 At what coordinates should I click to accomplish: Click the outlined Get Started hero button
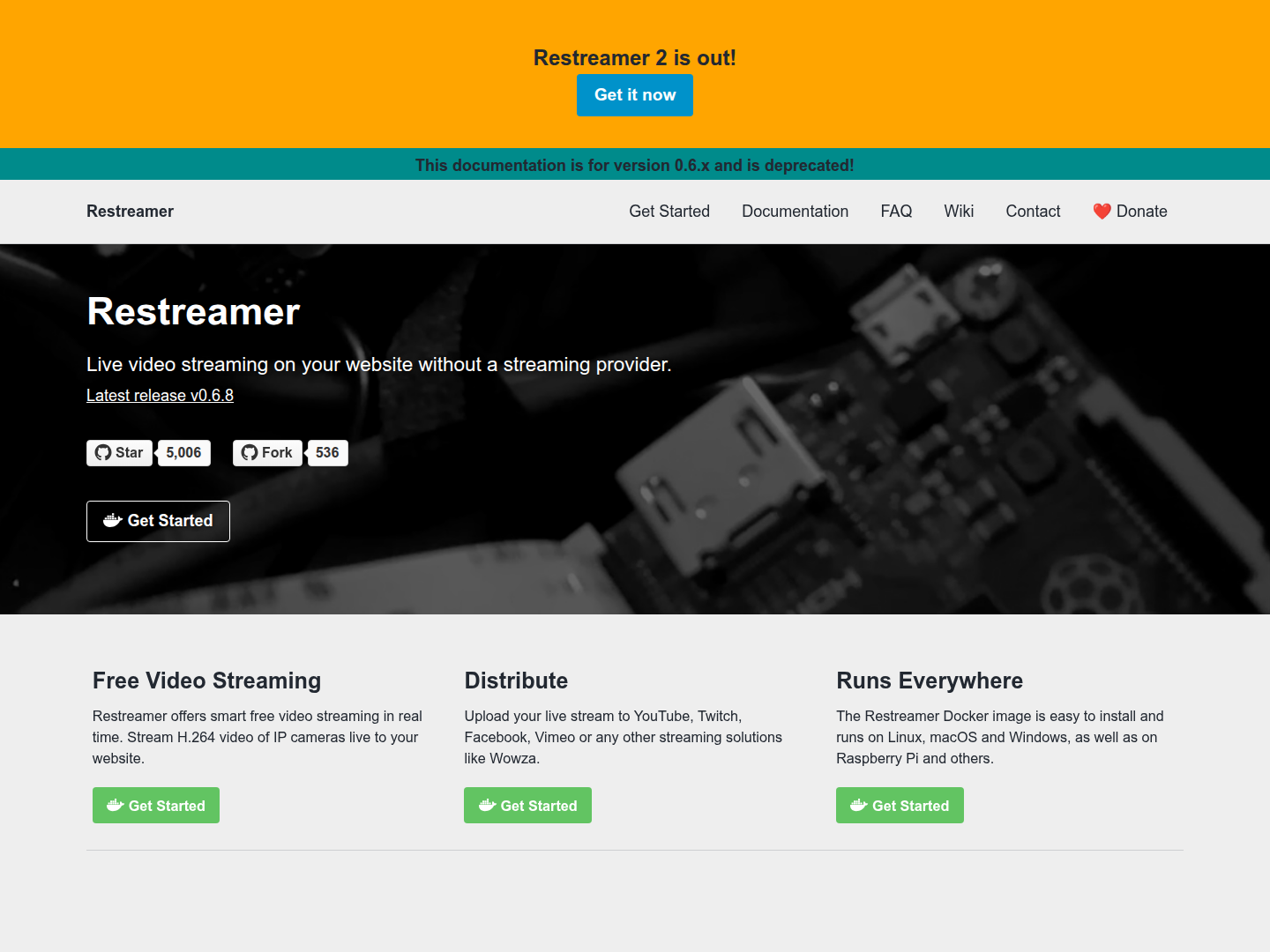158,521
